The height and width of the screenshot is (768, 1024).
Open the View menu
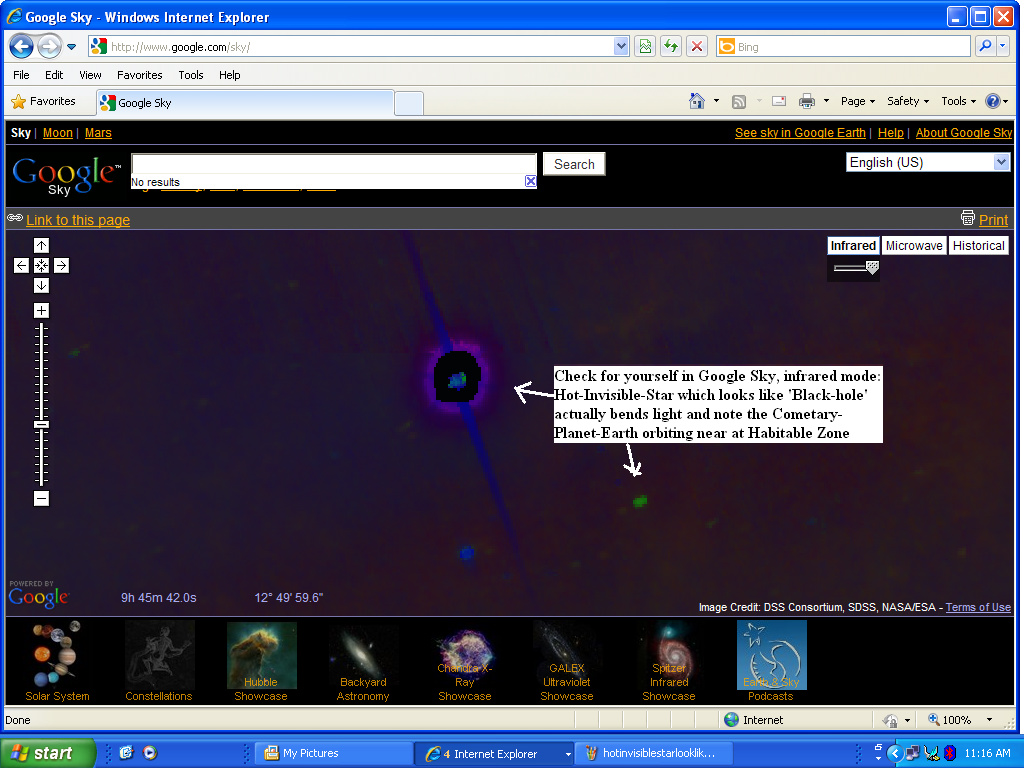[90, 75]
